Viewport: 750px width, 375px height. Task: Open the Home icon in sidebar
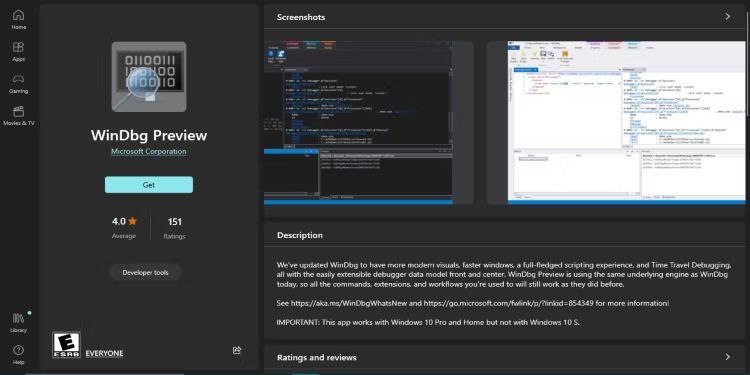(x=19, y=15)
